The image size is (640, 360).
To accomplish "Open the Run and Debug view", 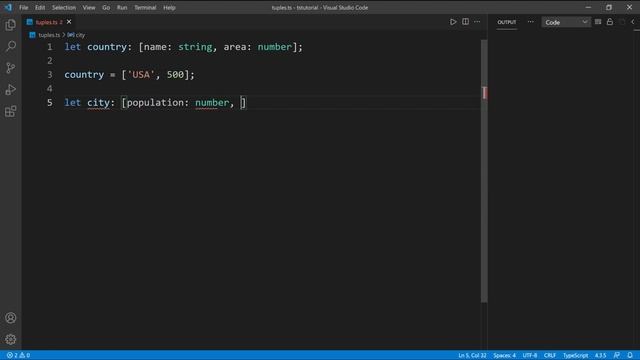I will coord(11,89).
